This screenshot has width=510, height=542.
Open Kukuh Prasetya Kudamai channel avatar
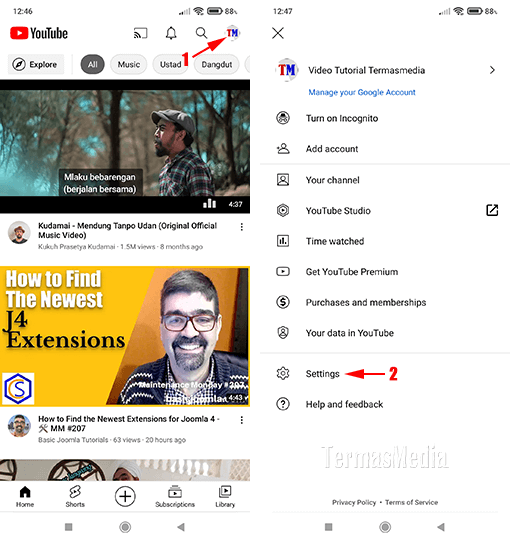coord(19,232)
